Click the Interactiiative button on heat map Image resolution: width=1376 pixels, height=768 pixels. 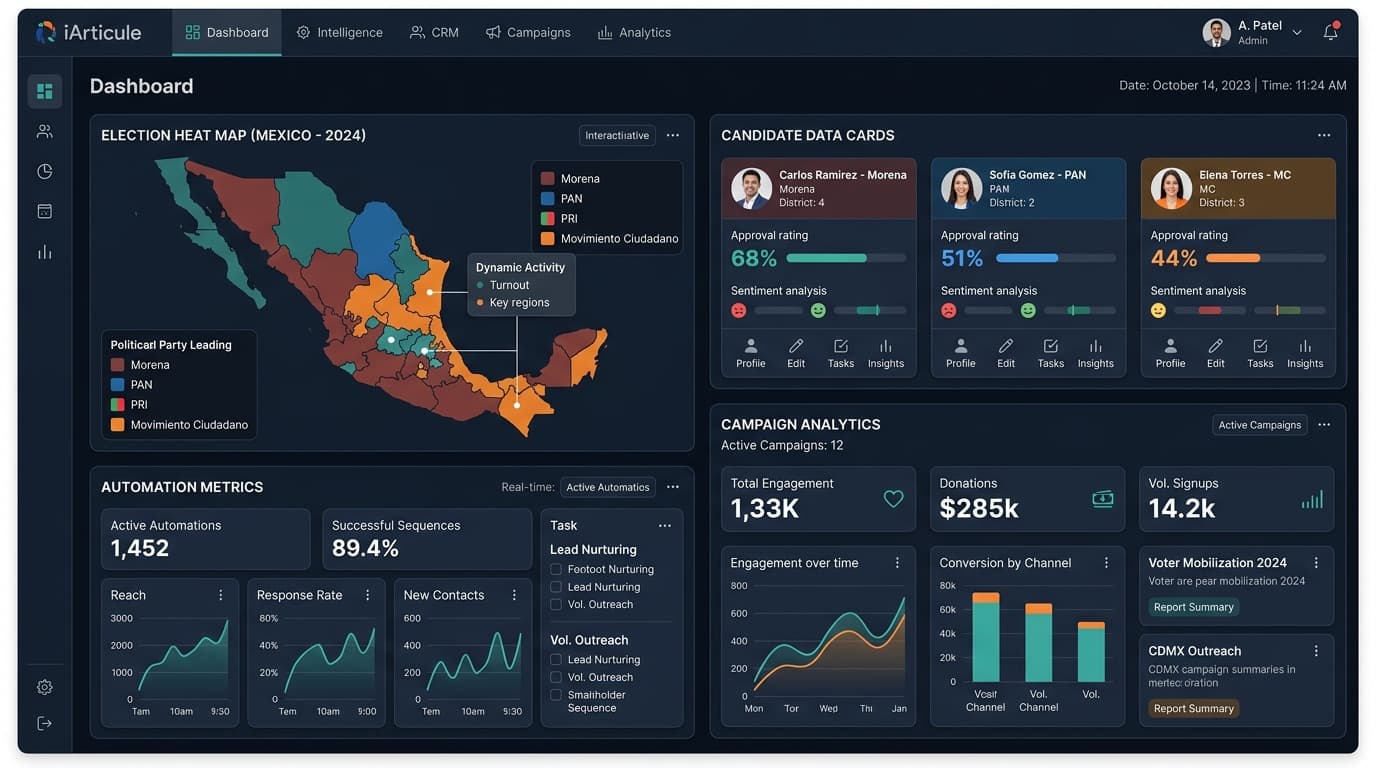(617, 135)
